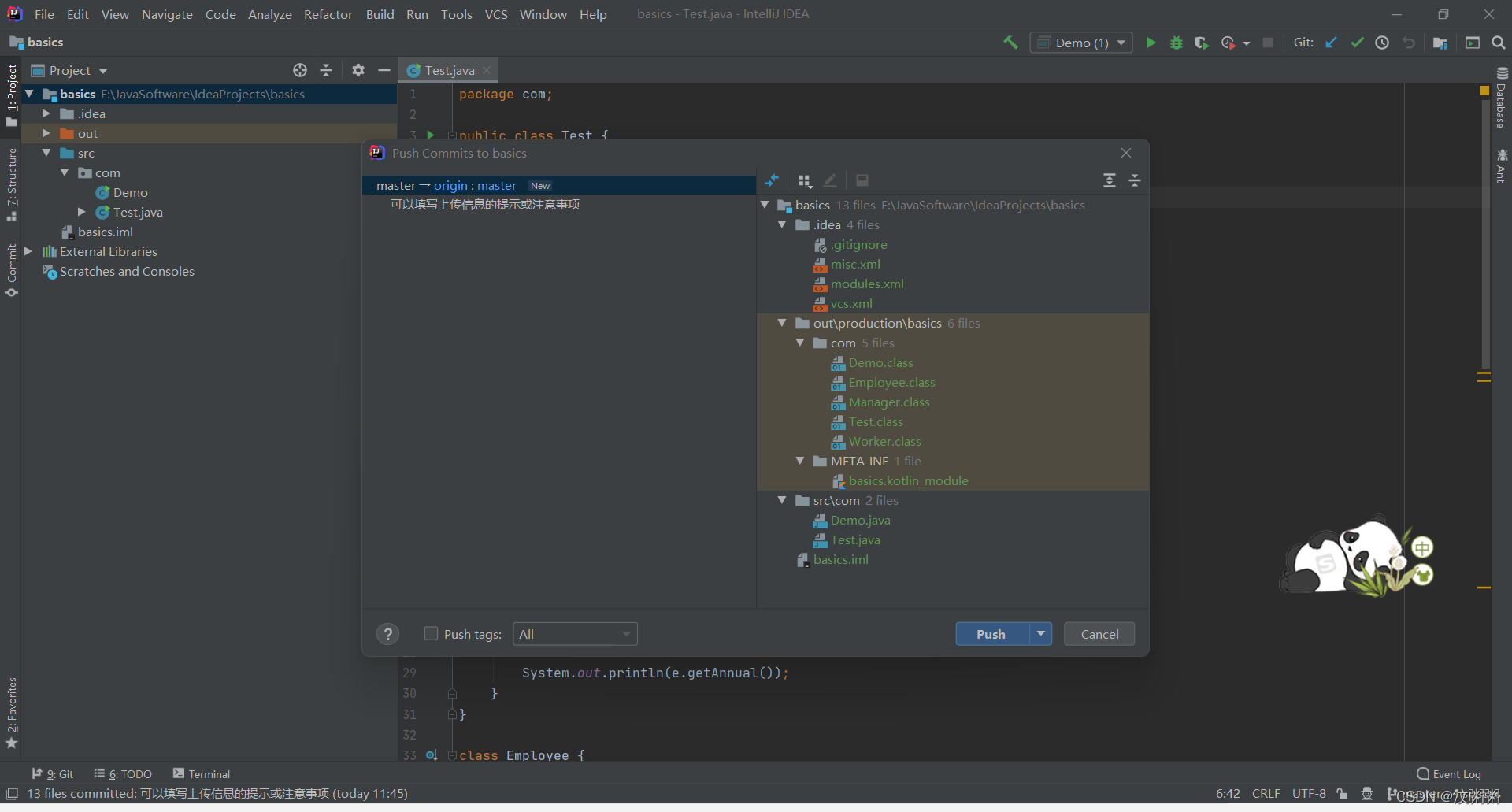The width and height of the screenshot is (1512, 812).
Task: Collapse out\production\basics in push dialog
Action: tap(782, 323)
